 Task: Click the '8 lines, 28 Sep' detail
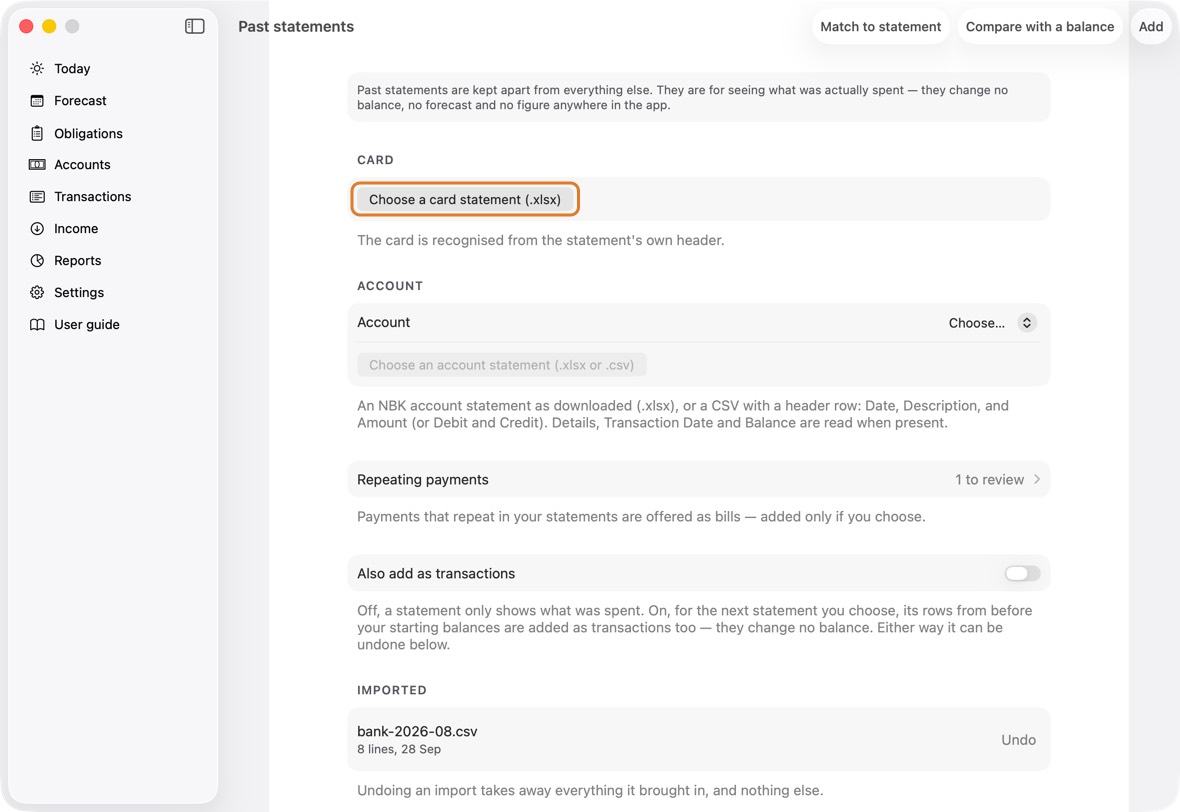point(399,750)
